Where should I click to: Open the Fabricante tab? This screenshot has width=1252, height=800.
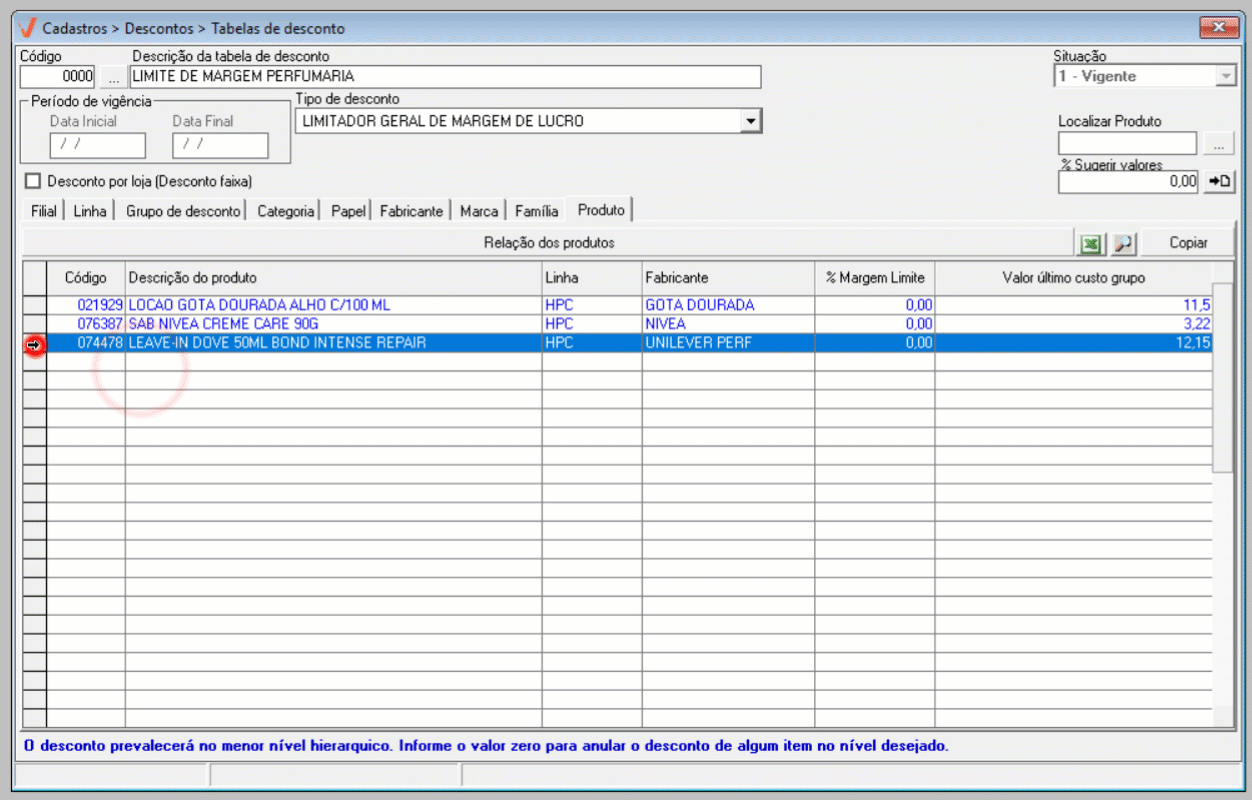(x=411, y=211)
